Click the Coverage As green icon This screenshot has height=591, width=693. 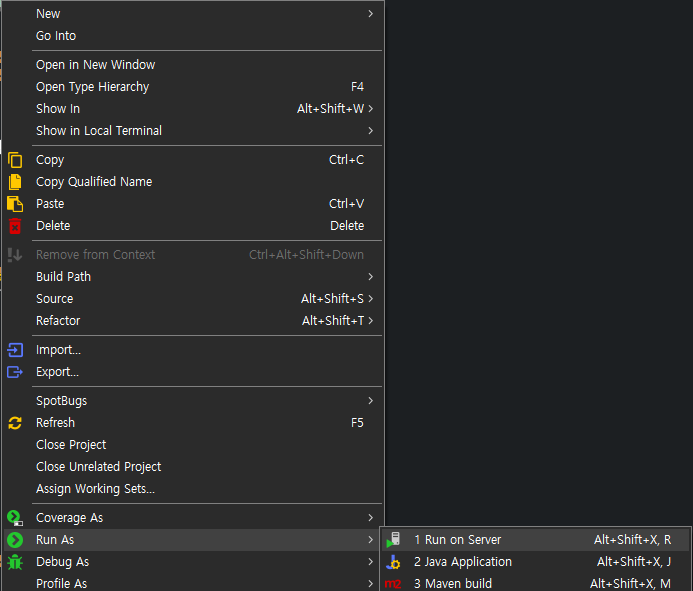[15, 518]
